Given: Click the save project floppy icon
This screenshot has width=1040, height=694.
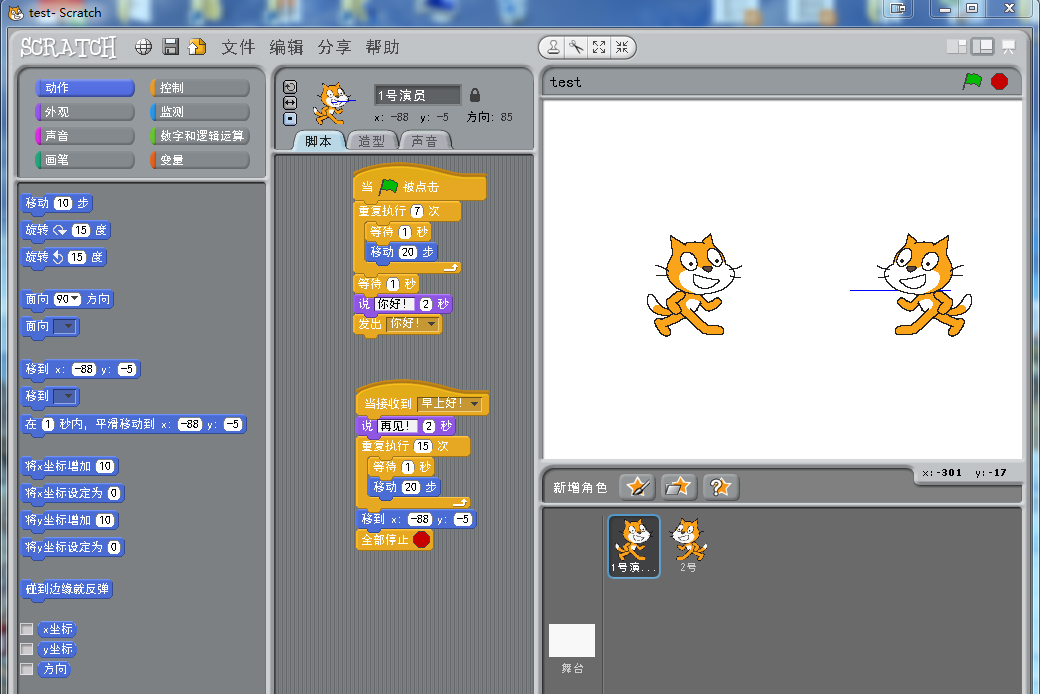Looking at the screenshot, I should tap(171, 47).
